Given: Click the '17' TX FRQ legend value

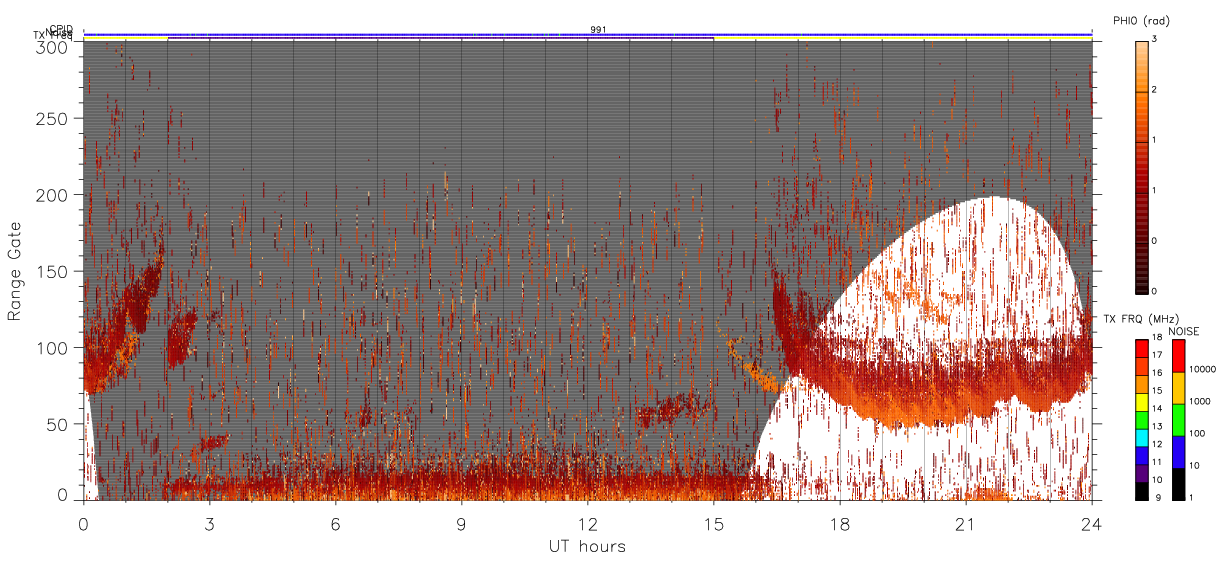Looking at the screenshot, I should (x=1157, y=355).
